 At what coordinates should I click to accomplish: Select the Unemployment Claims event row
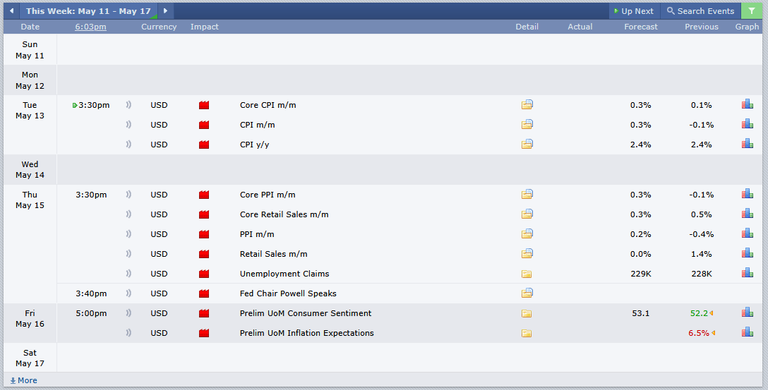pos(409,273)
